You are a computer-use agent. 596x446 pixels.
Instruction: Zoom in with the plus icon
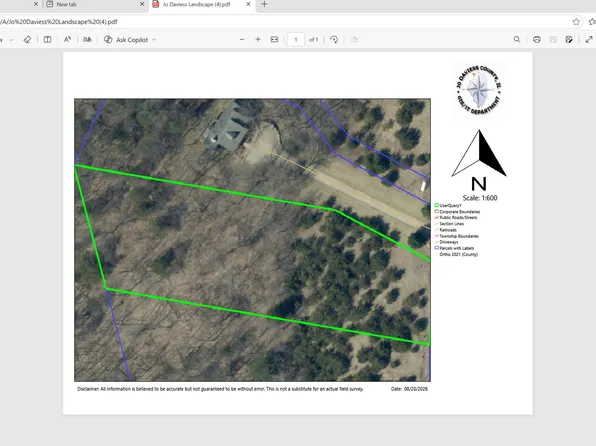(258, 40)
